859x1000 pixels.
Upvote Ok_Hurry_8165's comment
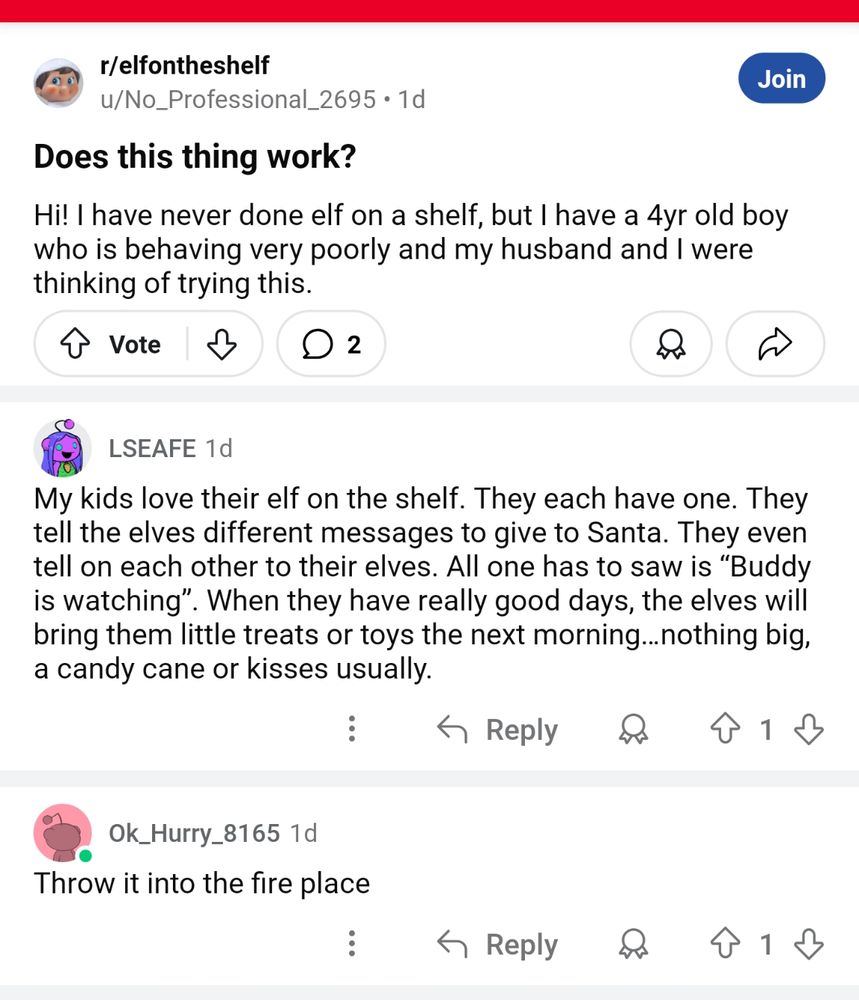(724, 944)
